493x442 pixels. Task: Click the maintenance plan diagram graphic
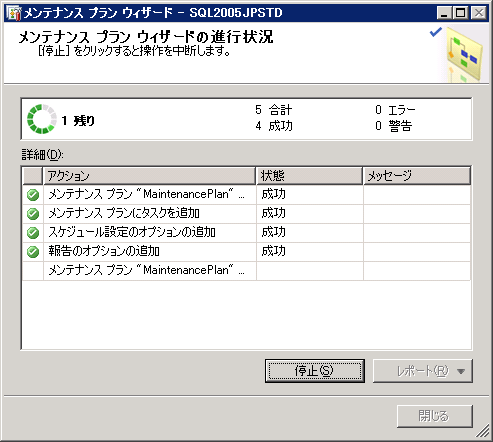coord(464,55)
